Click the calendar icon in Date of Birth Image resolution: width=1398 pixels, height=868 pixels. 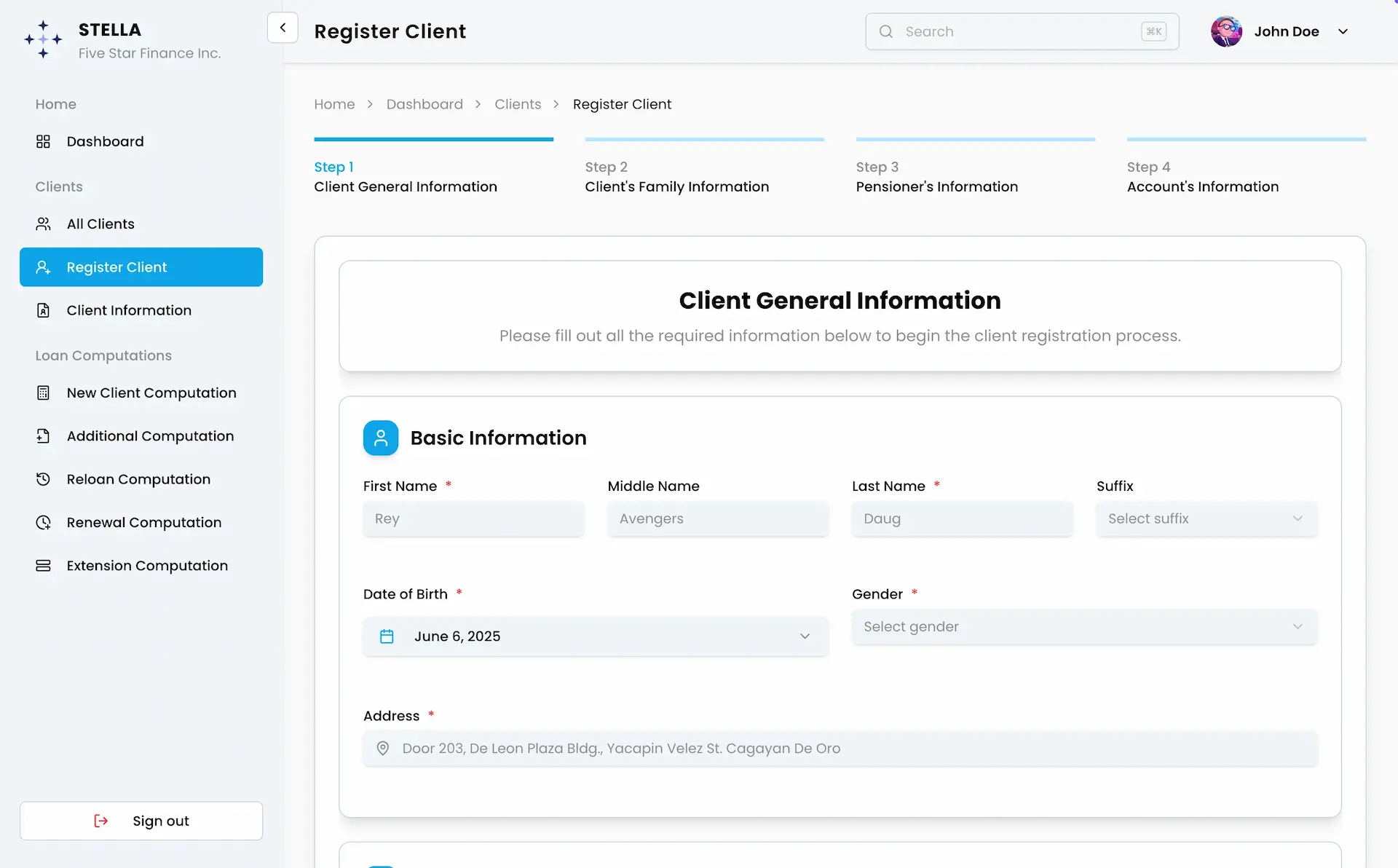(x=387, y=636)
